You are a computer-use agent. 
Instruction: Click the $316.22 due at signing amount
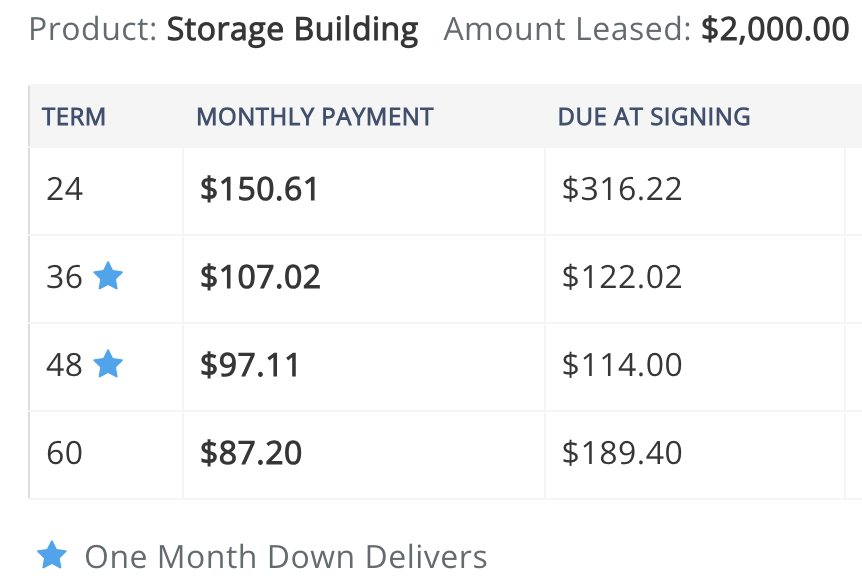point(622,189)
